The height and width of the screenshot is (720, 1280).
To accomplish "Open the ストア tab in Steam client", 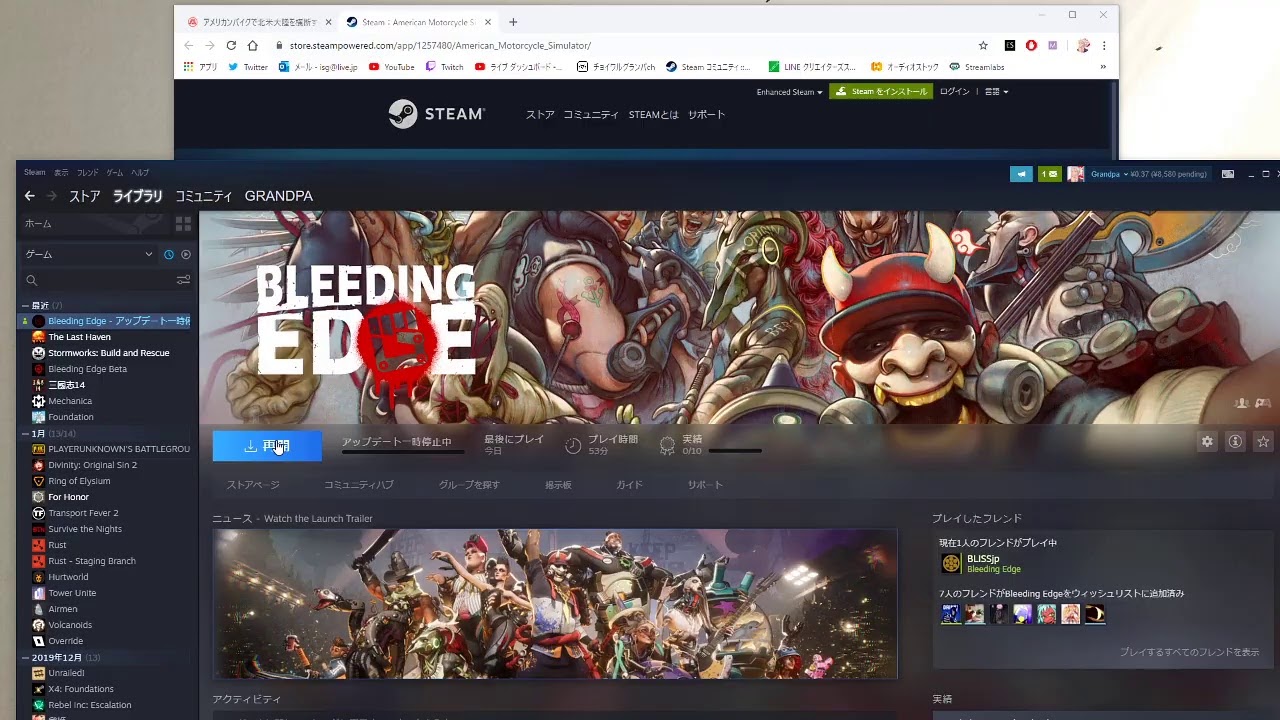I will coord(84,196).
